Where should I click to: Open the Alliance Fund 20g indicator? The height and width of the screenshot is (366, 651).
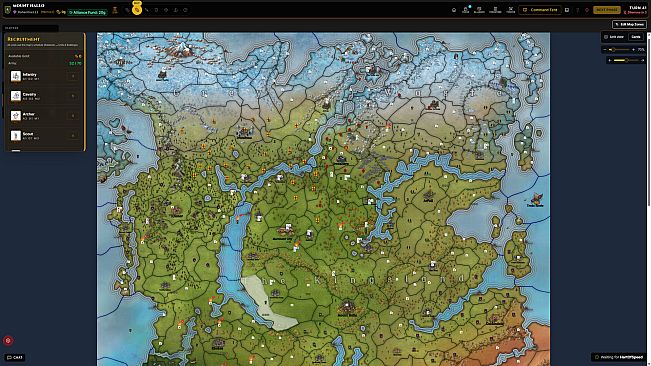click(x=88, y=12)
